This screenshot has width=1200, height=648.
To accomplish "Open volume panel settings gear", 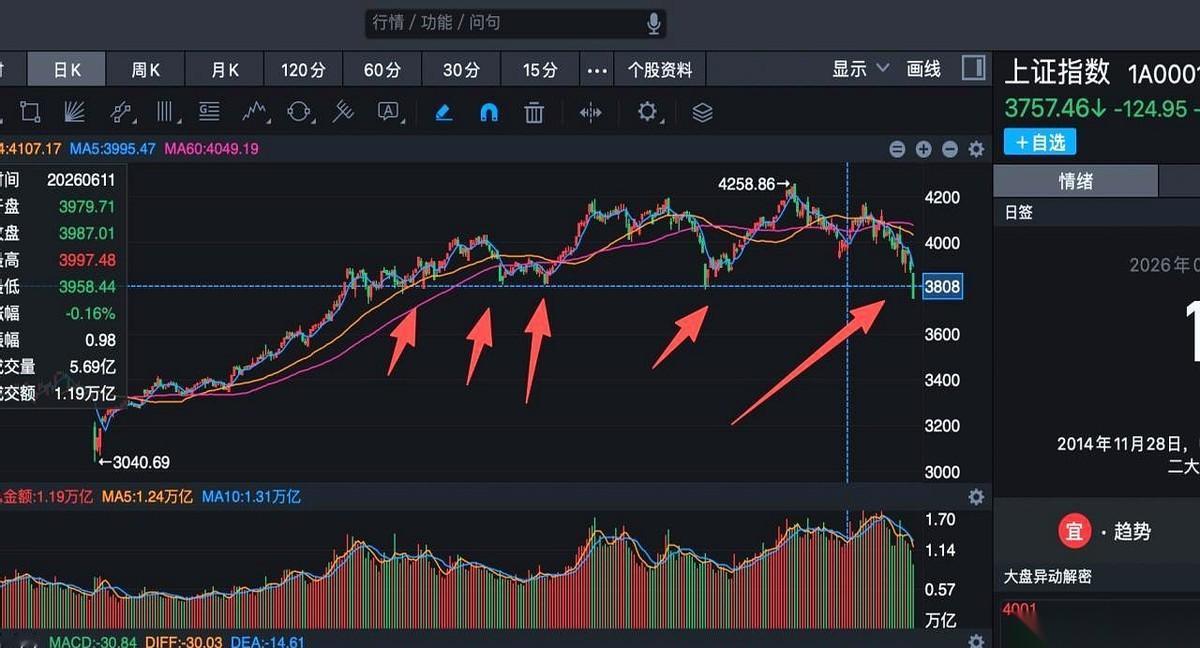I will (976, 496).
